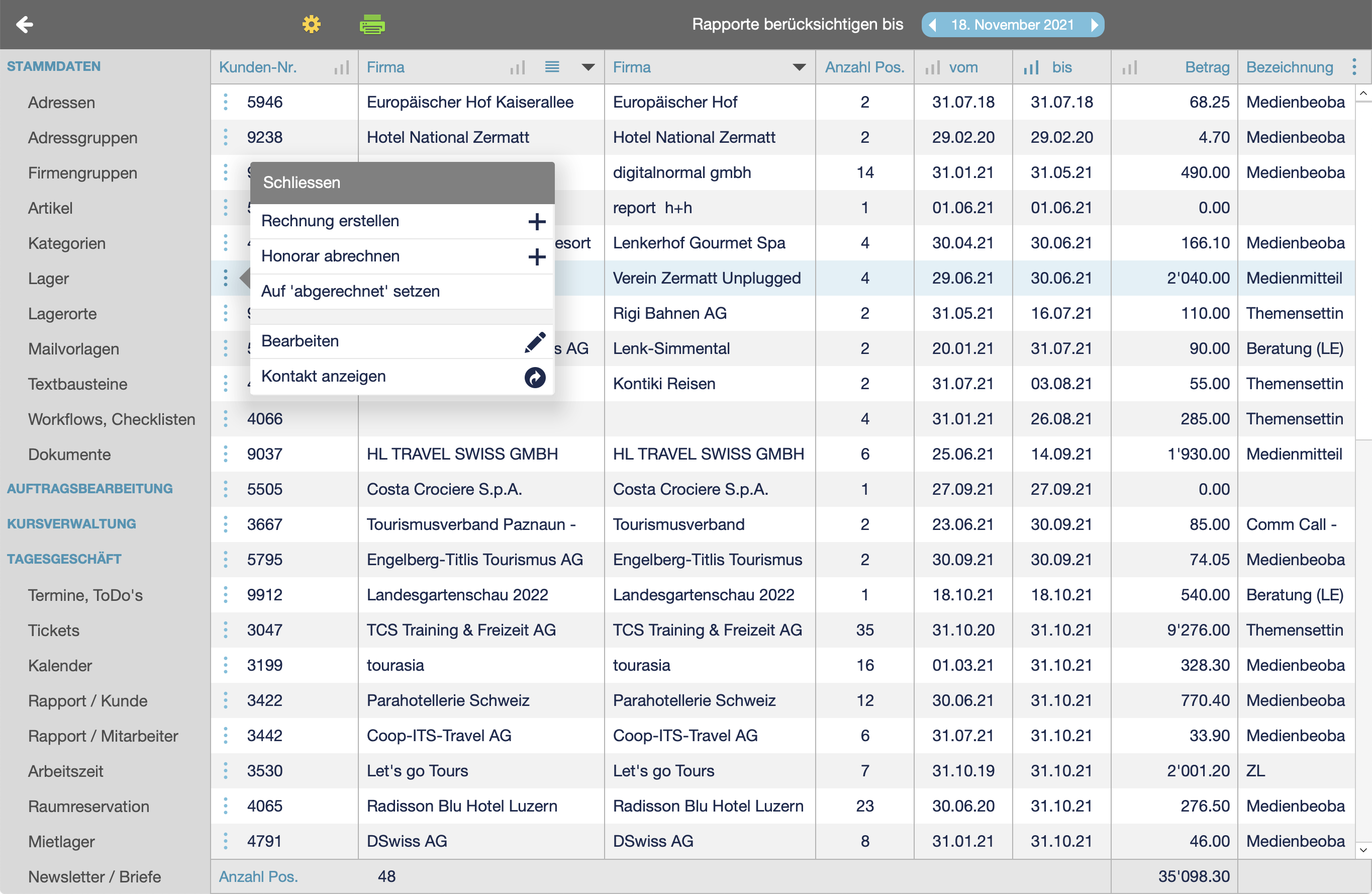Screen dimensions: 1372x894
Task: Expand the KURSVERWALTUNG sidebar section
Action: click(71, 524)
